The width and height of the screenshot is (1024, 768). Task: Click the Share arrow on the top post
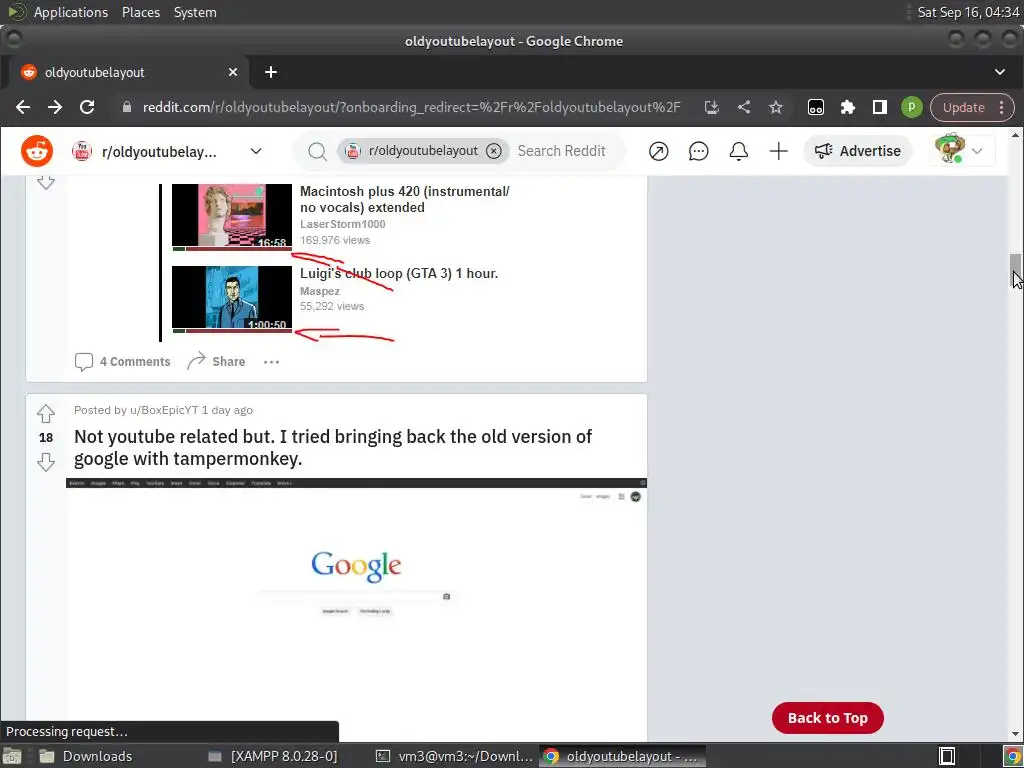coord(216,361)
